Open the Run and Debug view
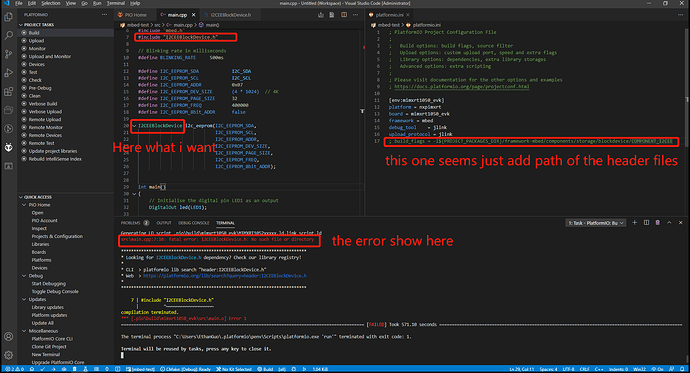The image size is (690, 373). coord(8,73)
